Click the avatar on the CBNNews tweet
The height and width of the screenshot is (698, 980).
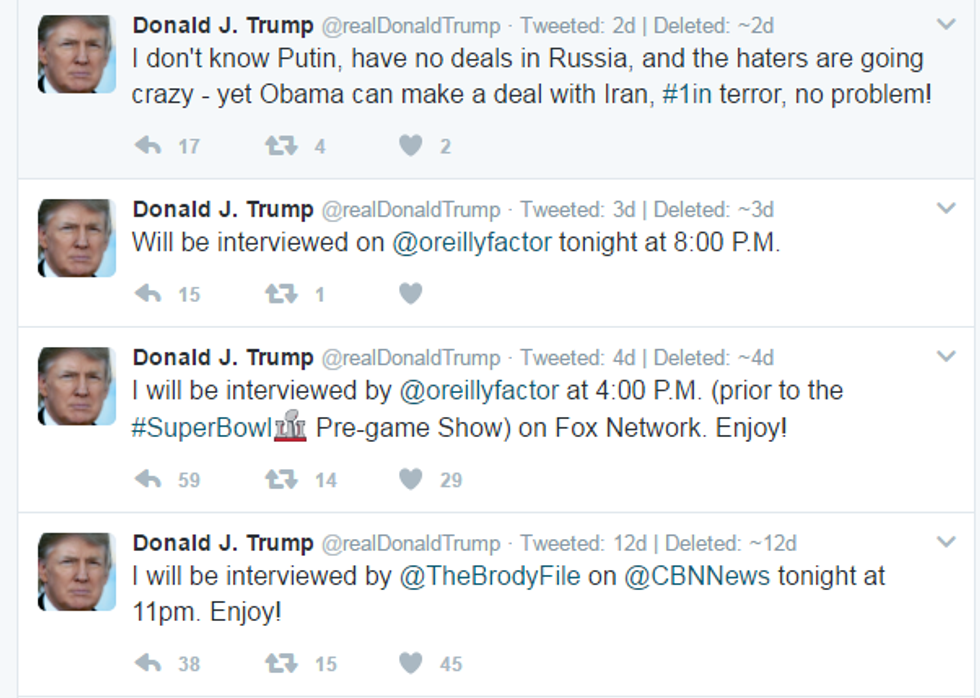[76, 570]
